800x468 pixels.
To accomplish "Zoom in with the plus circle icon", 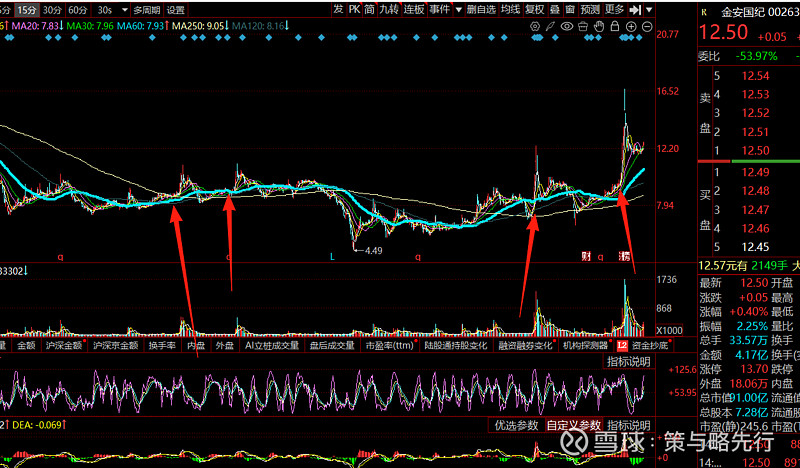I will click(x=631, y=27).
